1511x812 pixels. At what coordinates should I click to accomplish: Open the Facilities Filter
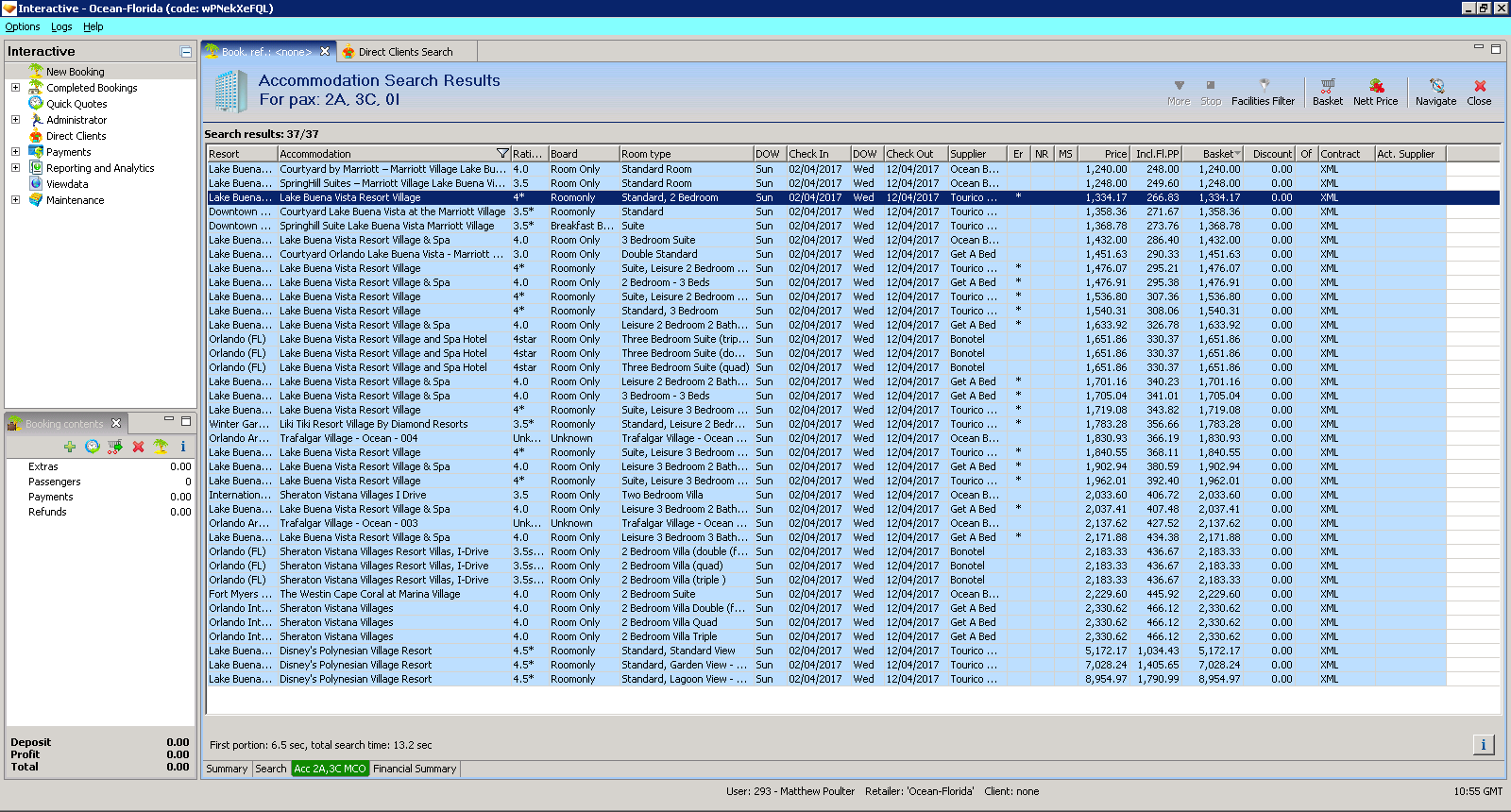pos(1263,92)
